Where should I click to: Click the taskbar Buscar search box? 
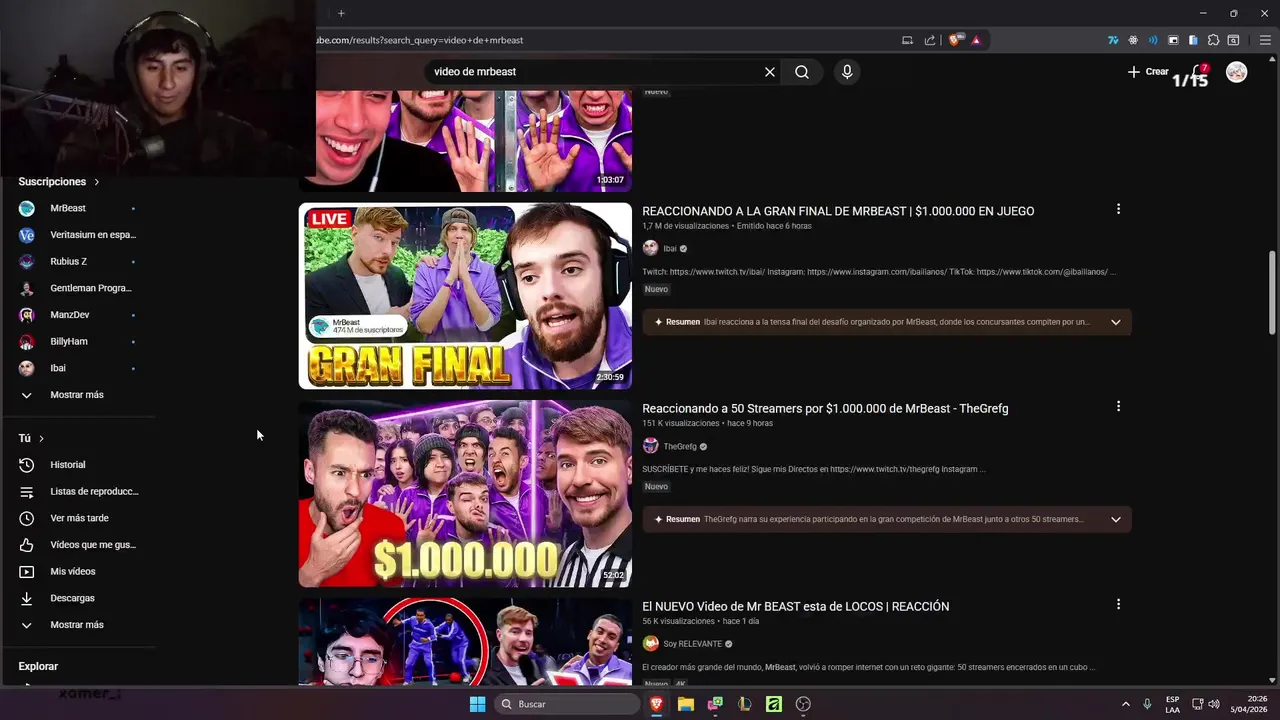(x=567, y=704)
